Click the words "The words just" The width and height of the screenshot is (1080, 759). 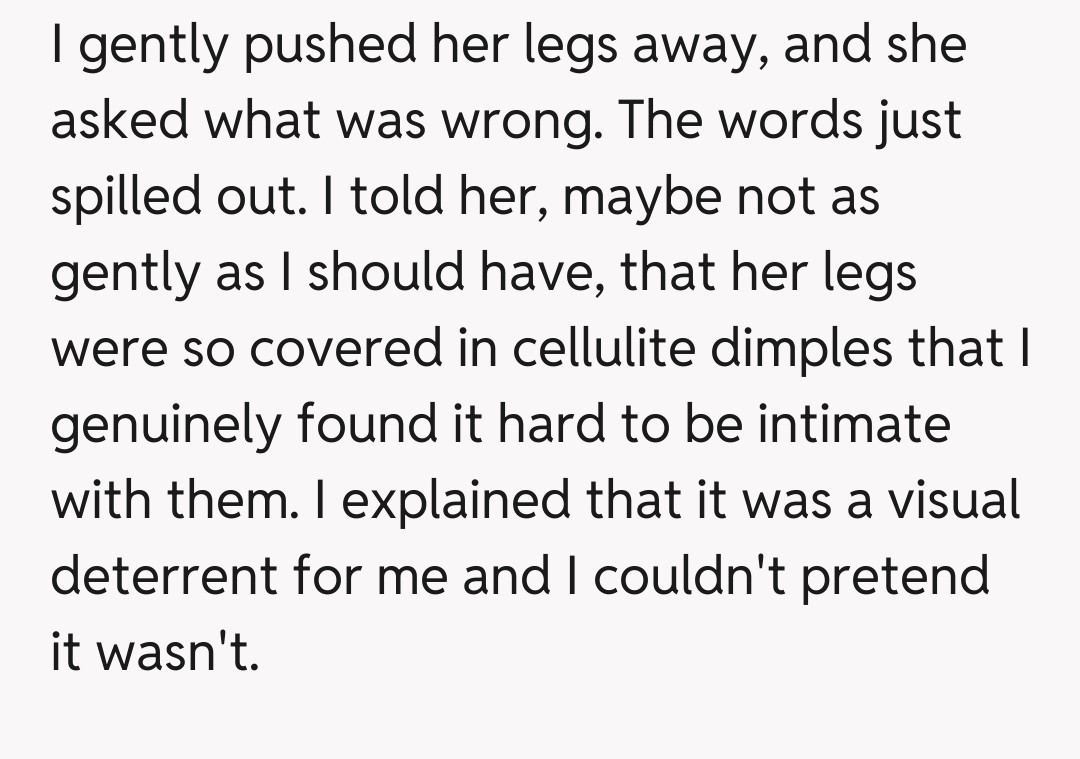click(791, 121)
